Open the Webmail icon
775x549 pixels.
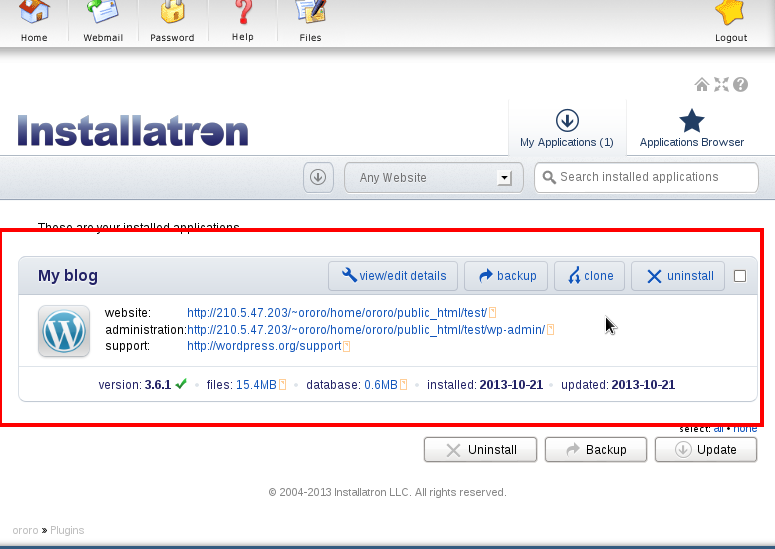tap(103, 12)
